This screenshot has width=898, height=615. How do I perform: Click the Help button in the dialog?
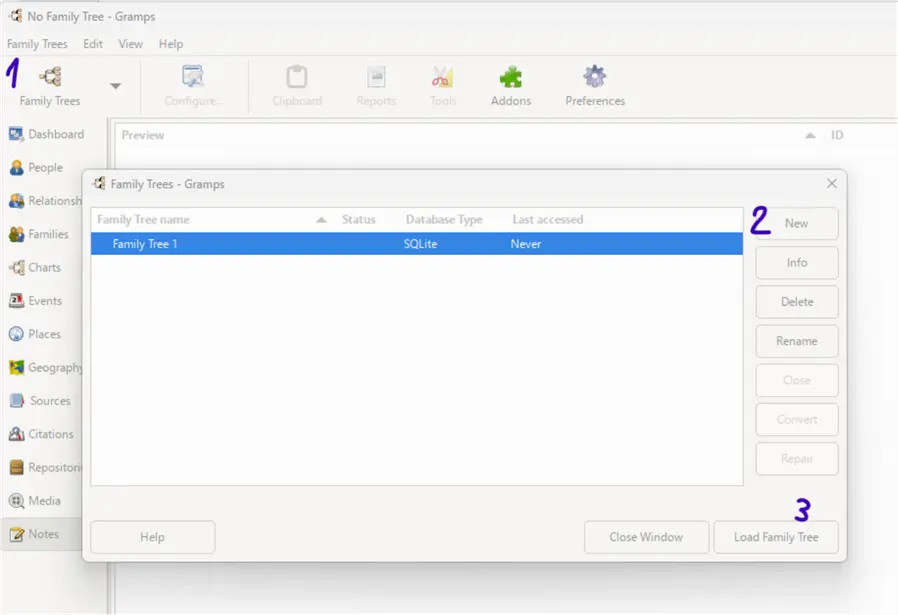click(152, 537)
